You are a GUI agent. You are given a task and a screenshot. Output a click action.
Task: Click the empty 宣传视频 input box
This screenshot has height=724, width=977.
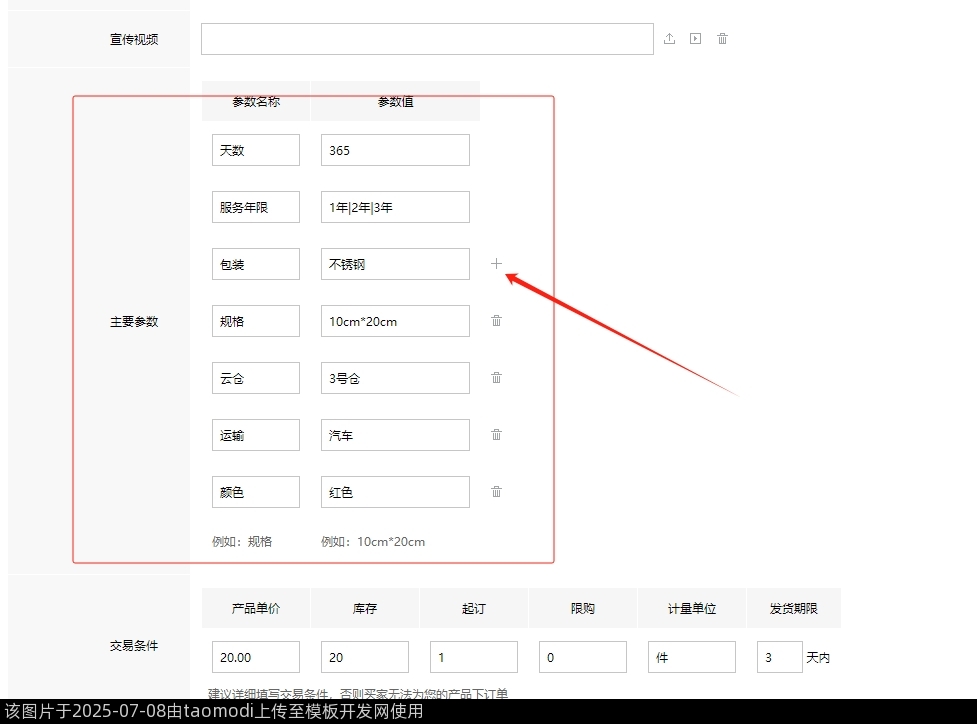(x=427, y=38)
